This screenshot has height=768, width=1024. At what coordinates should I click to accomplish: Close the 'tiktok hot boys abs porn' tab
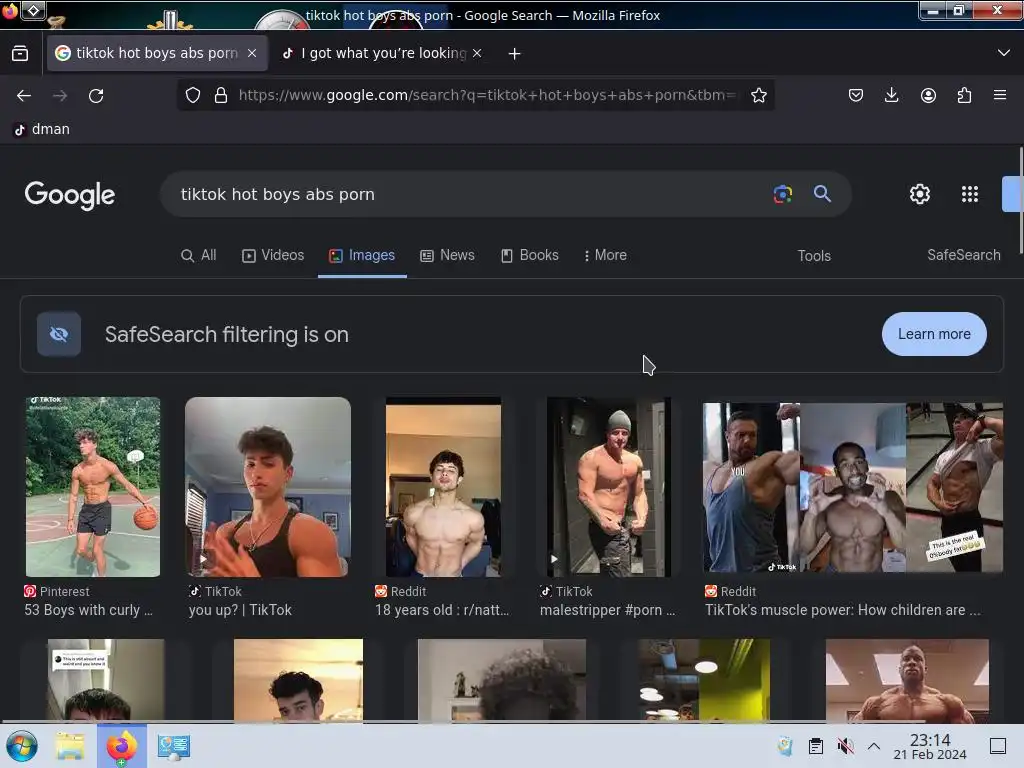[252, 53]
